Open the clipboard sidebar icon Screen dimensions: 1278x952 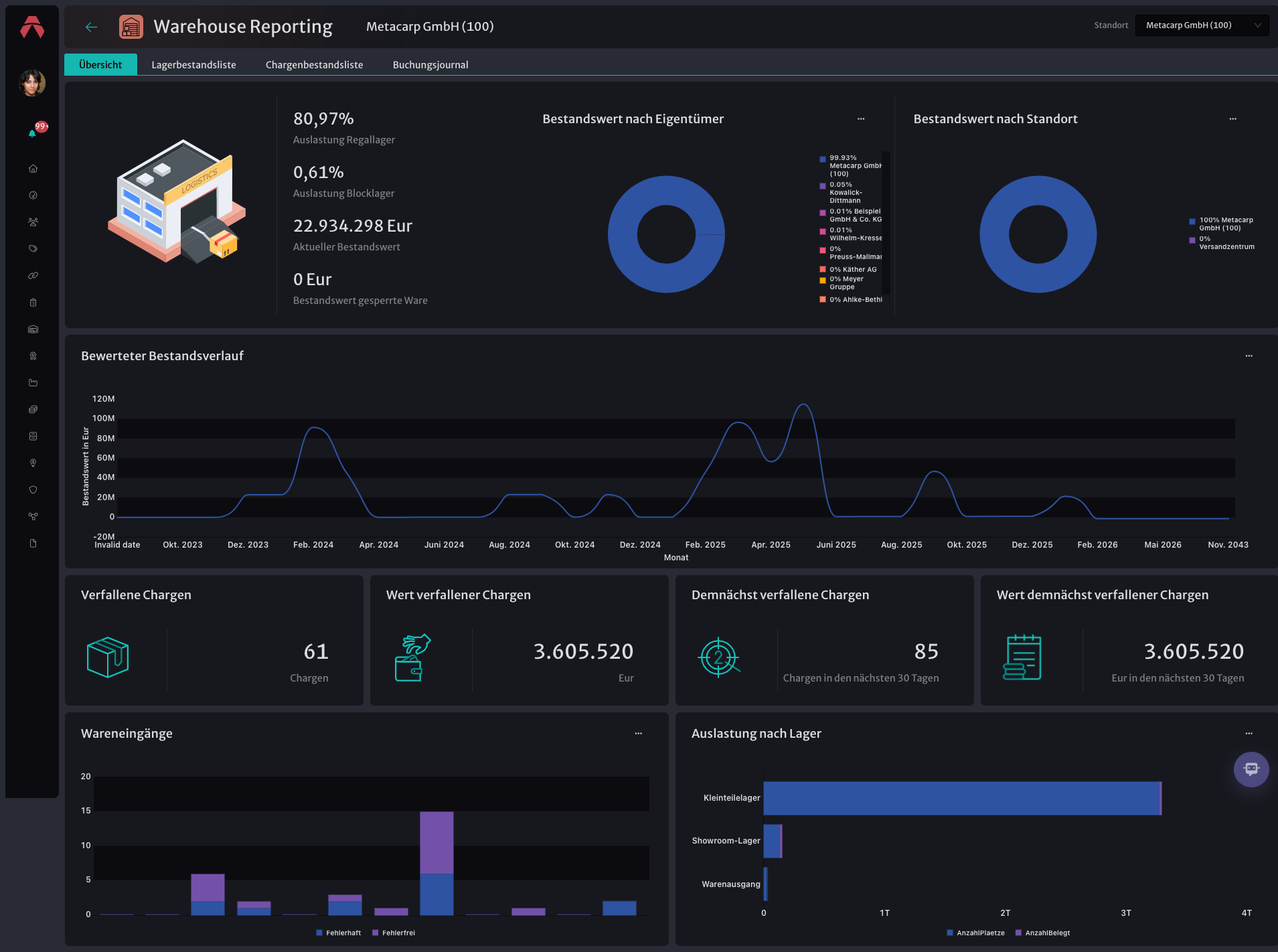click(x=33, y=303)
